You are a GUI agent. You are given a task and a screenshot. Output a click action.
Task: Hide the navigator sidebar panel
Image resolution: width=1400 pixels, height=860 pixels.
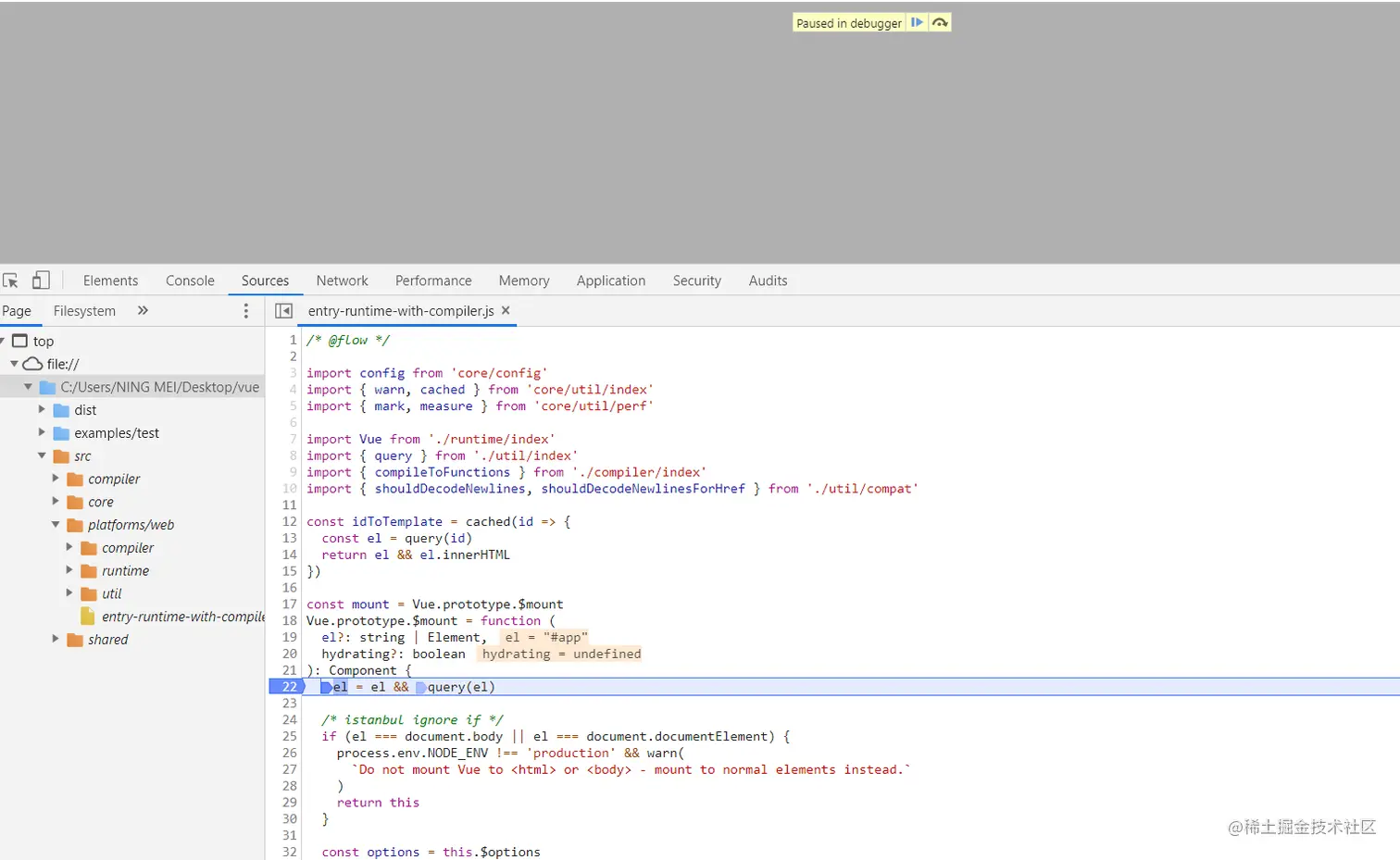point(284,311)
